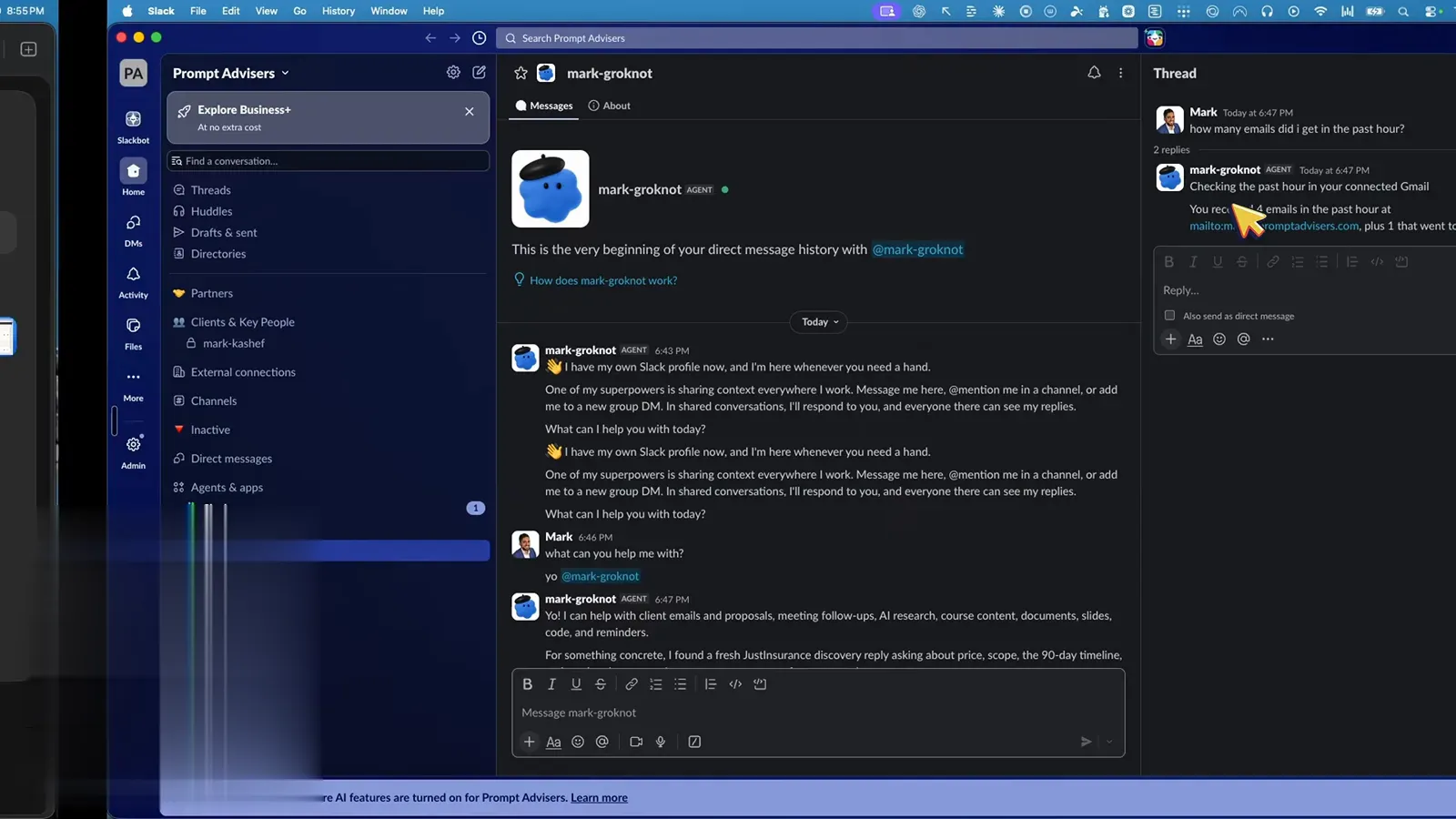Open the History menu in menu bar
Viewport: 1456px width, 819px height.
[x=339, y=11]
